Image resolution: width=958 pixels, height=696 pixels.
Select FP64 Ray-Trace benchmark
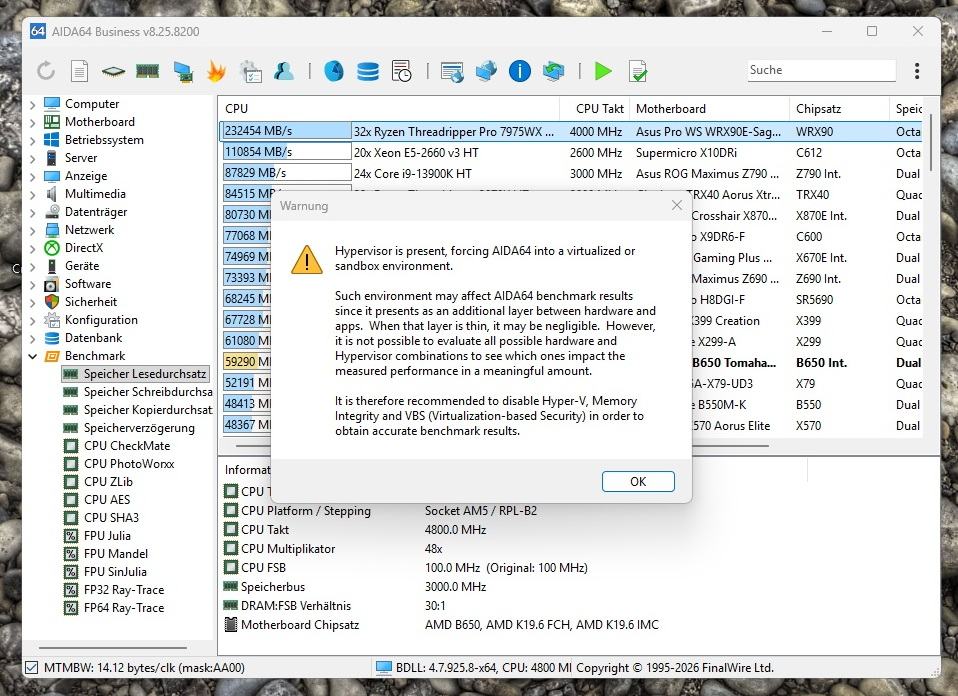pos(124,608)
